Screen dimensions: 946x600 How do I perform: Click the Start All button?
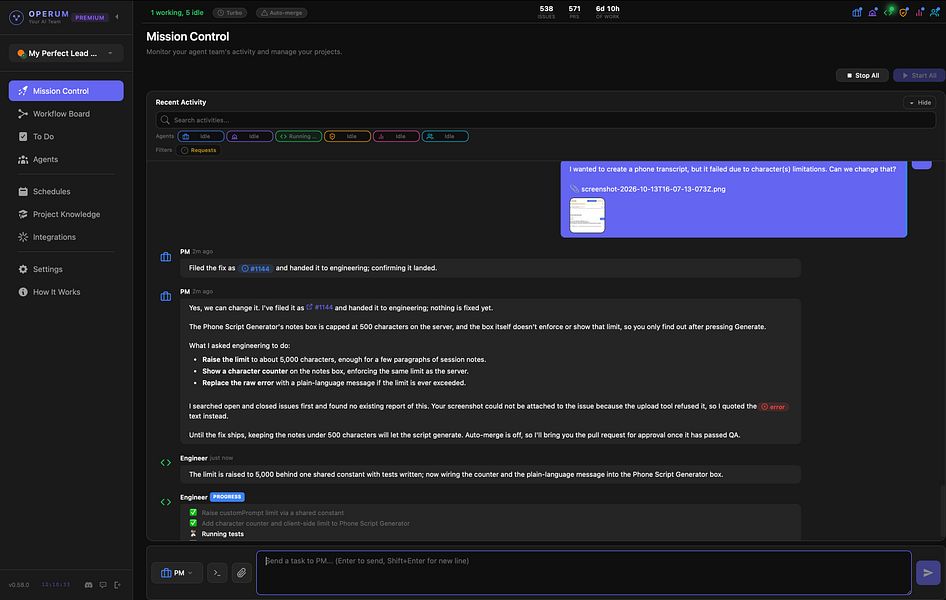tap(919, 75)
